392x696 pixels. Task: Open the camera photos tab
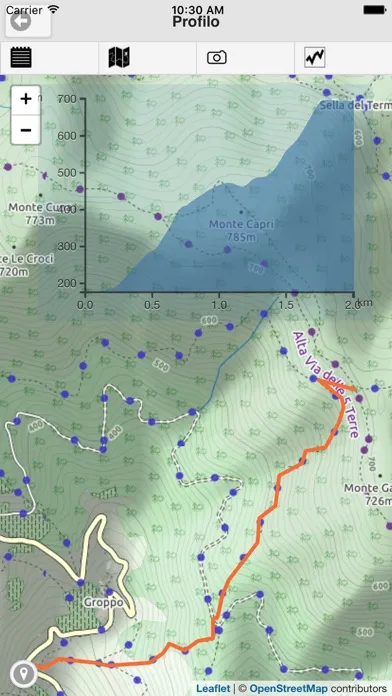[x=217, y=58]
